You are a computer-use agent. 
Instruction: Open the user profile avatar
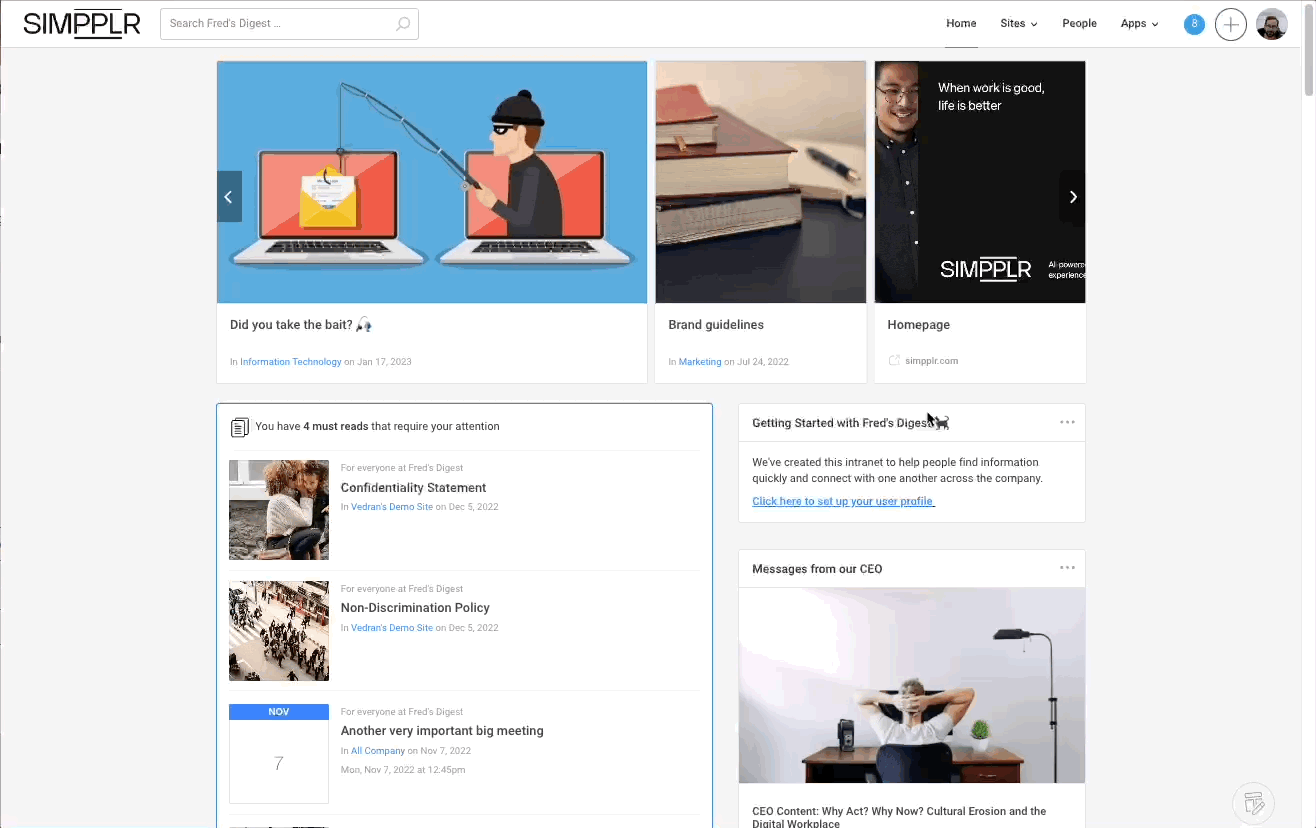[1271, 25]
